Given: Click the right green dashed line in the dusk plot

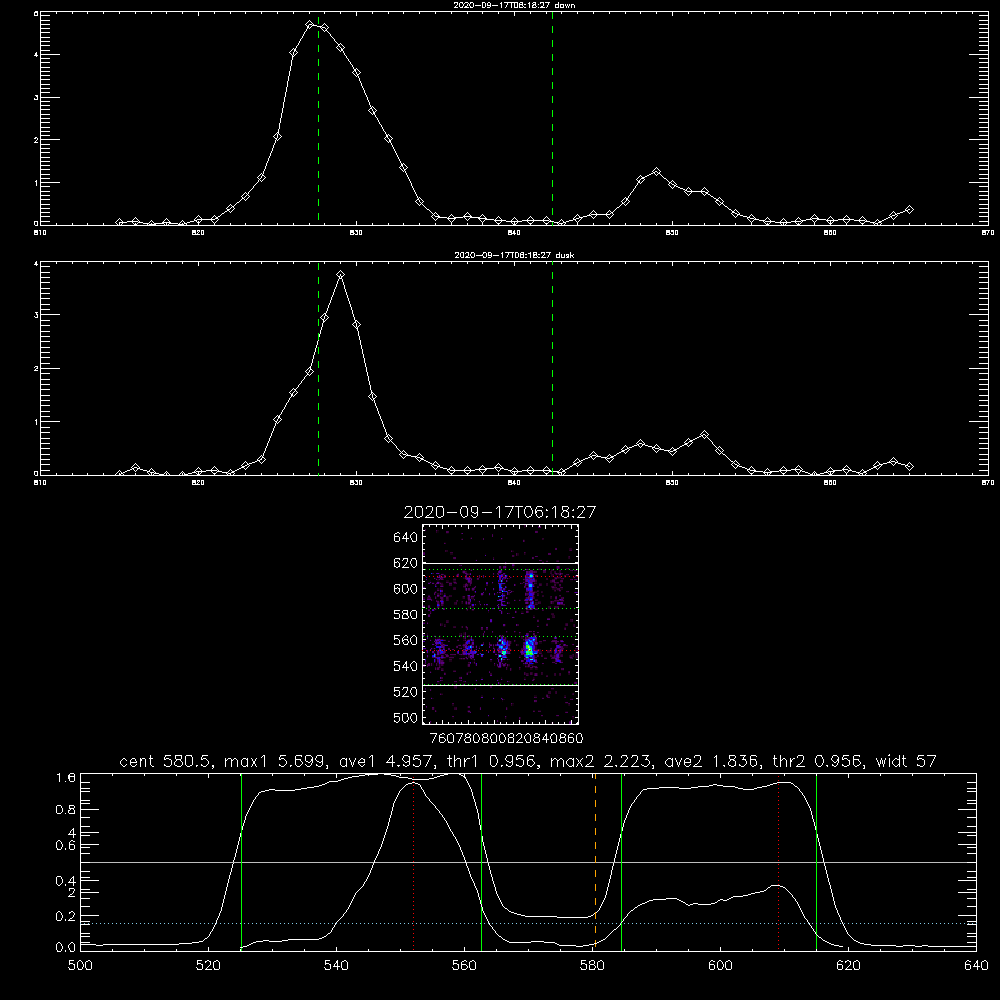Looking at the screenshot, I should point(552,369).
